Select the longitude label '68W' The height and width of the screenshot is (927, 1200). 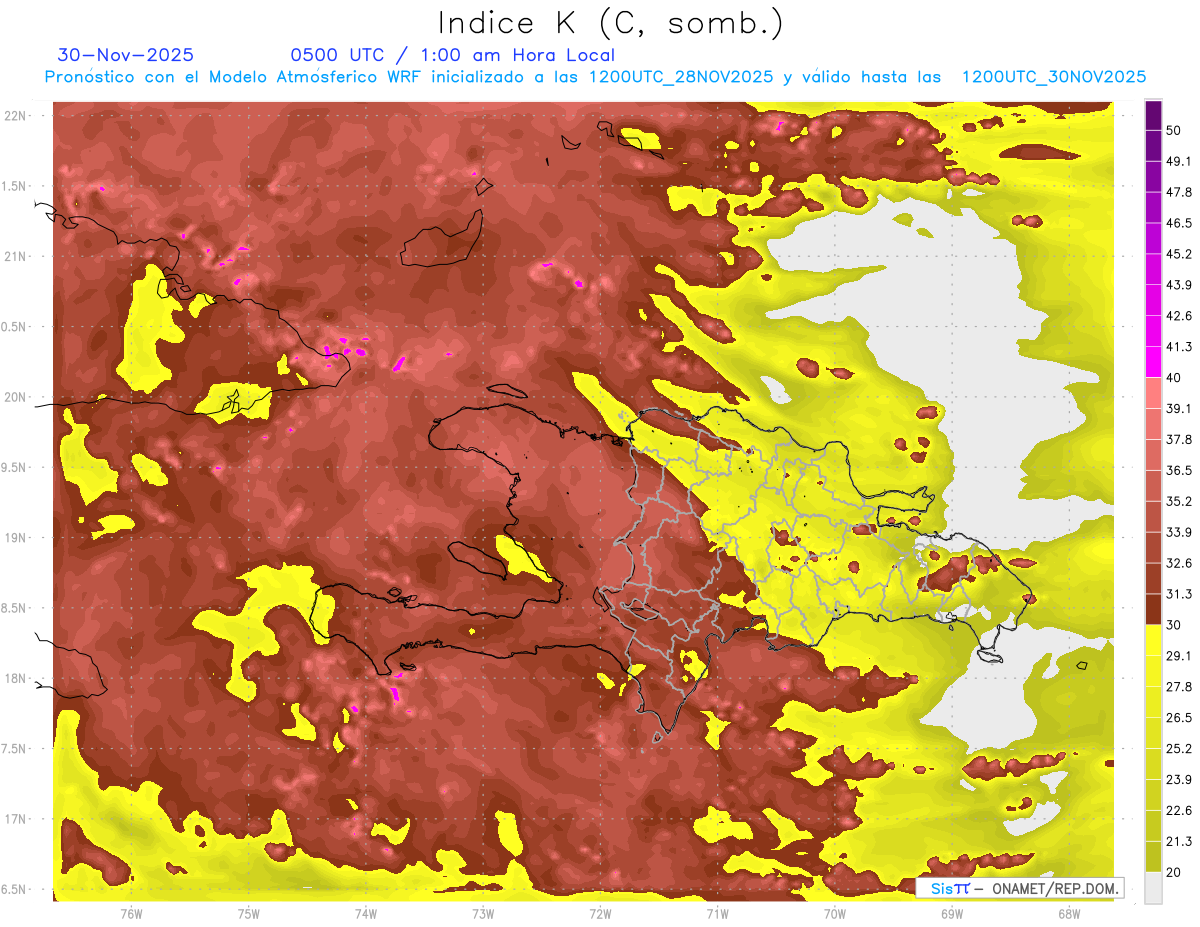pos(1069,914)
